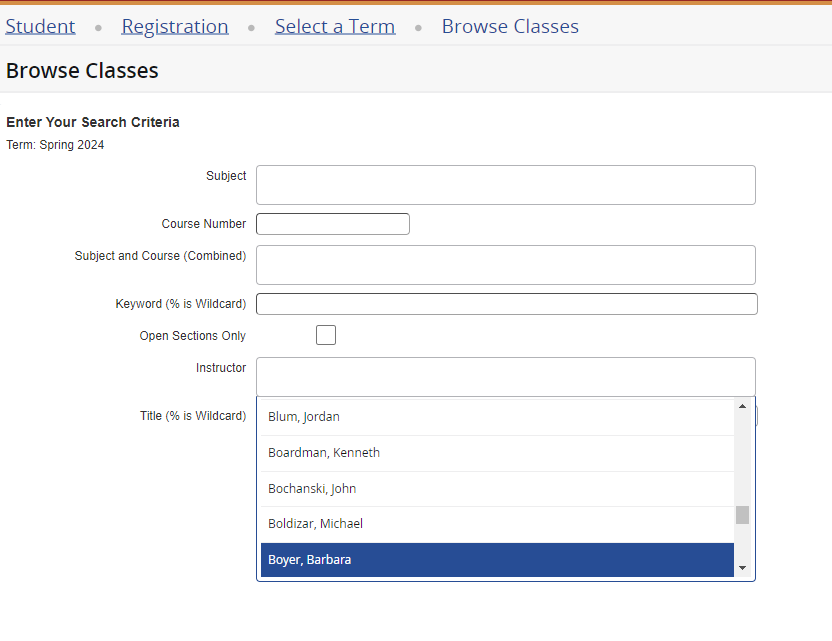Click the instructor list scroll up arrow

click(742, 406)
